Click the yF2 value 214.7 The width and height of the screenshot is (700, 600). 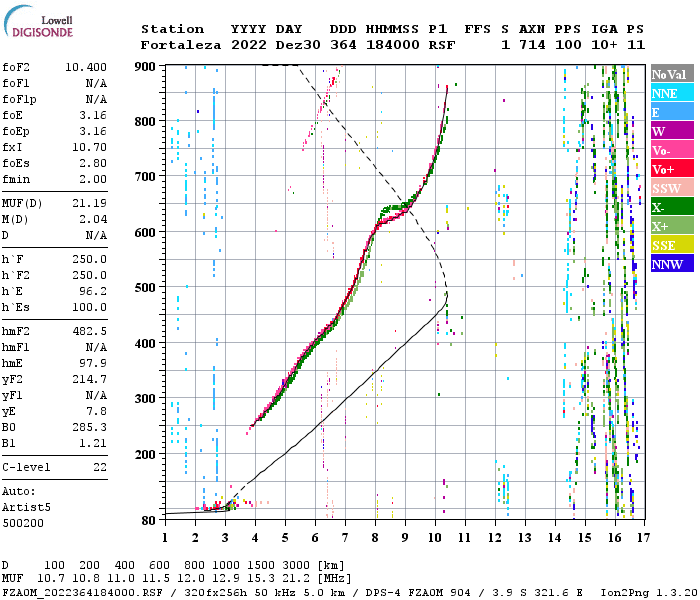[x=89, y=379]
